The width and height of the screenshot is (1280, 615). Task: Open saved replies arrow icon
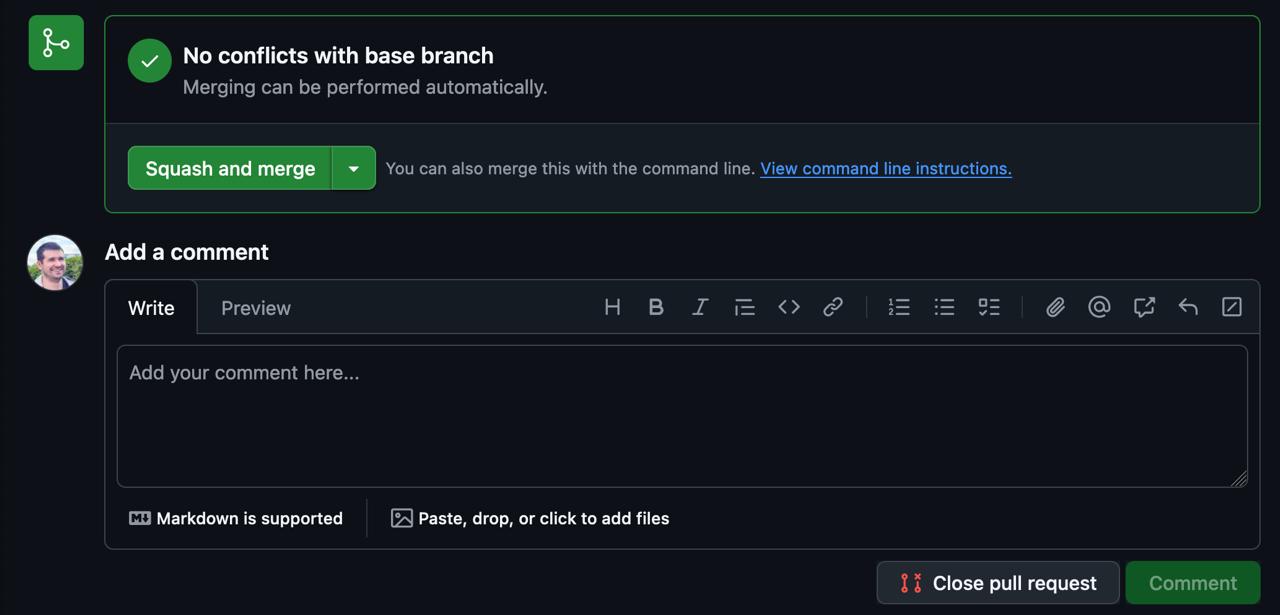(x=1188, y=307)
